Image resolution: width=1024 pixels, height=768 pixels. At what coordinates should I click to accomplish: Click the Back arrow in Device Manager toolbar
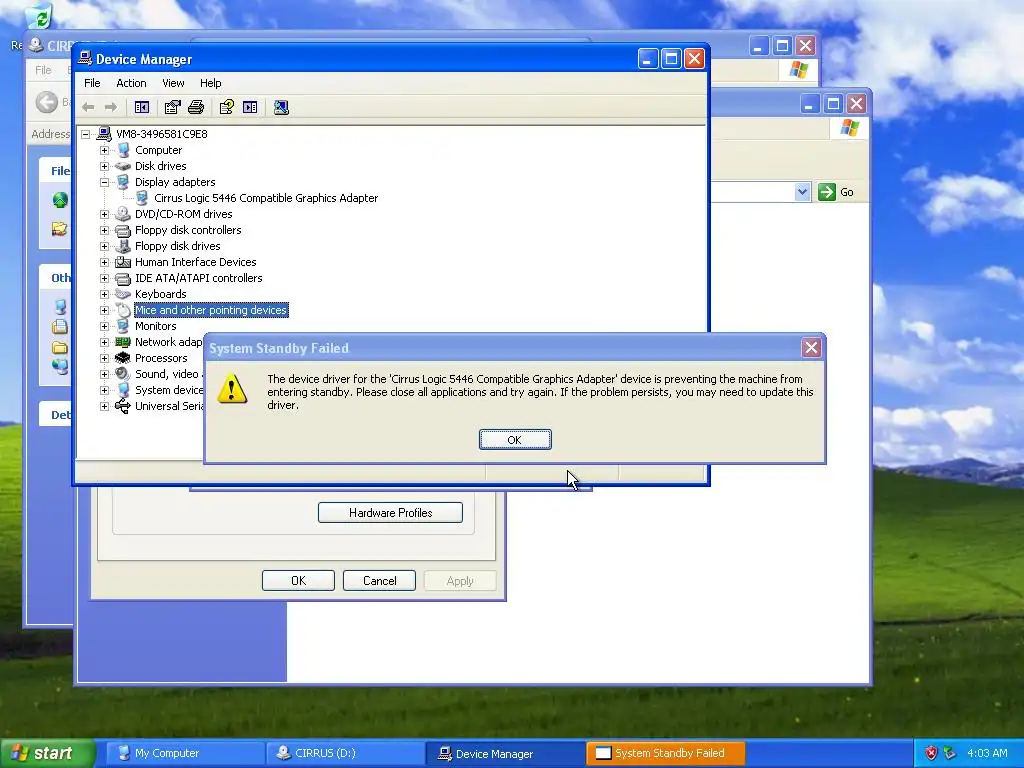pos(88,107)
